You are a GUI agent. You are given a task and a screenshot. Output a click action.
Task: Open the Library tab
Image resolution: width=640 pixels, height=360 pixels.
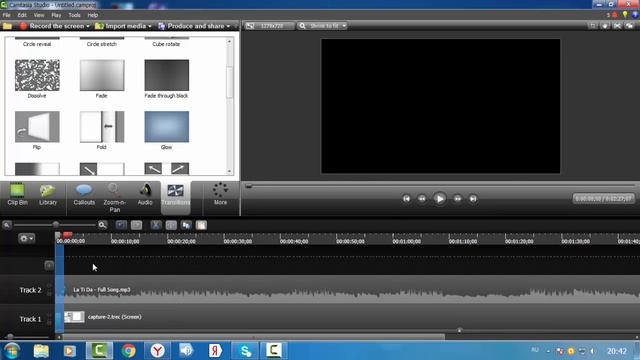pyautogui.click(x=48, y=195)
